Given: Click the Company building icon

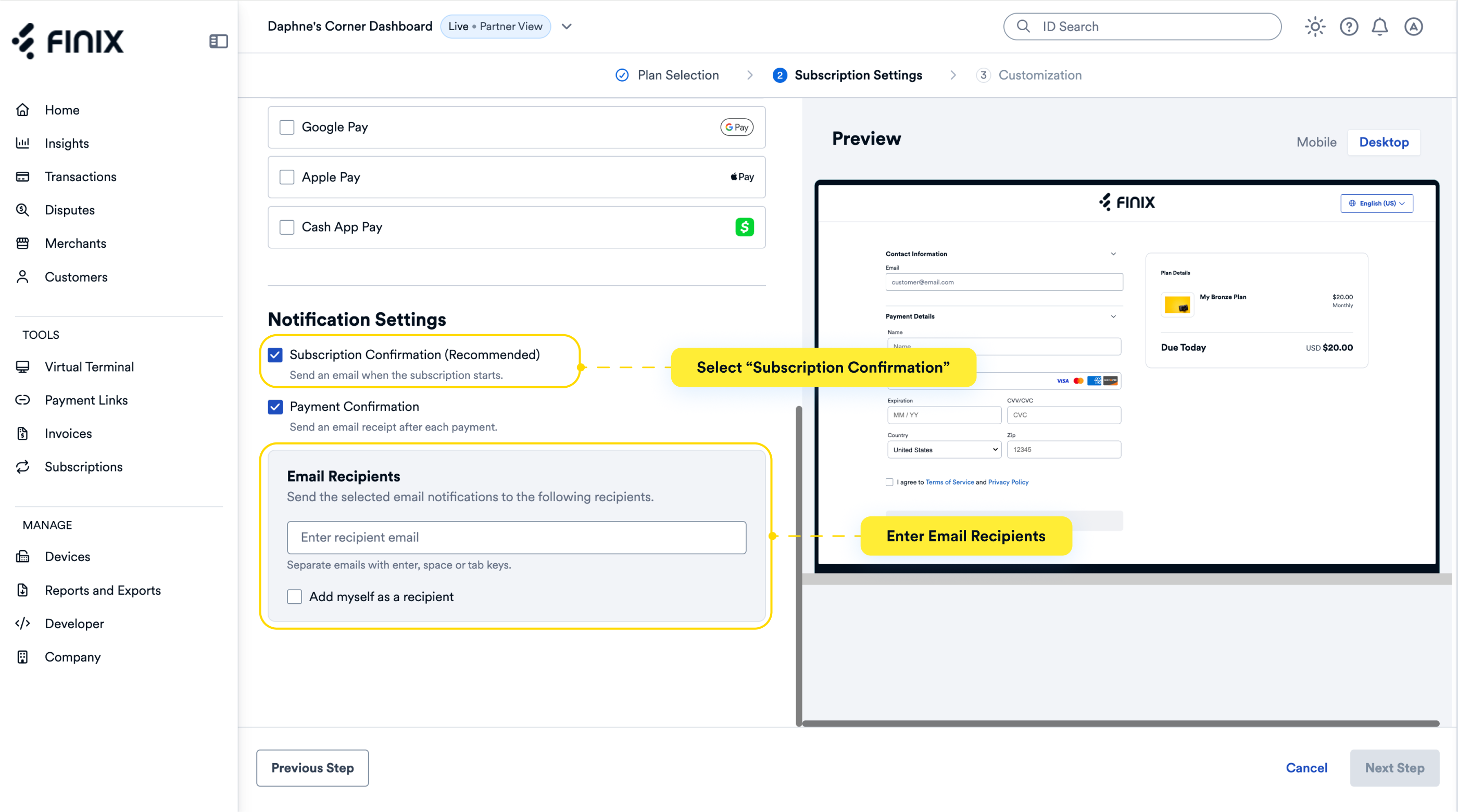Looking at the screenshot, I should (x=22, y=657).
